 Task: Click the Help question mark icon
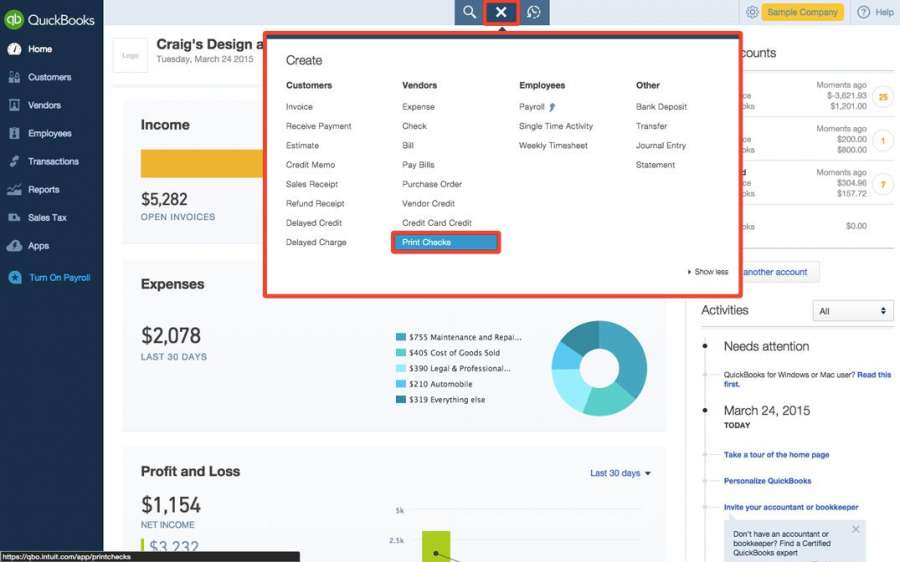864,12
